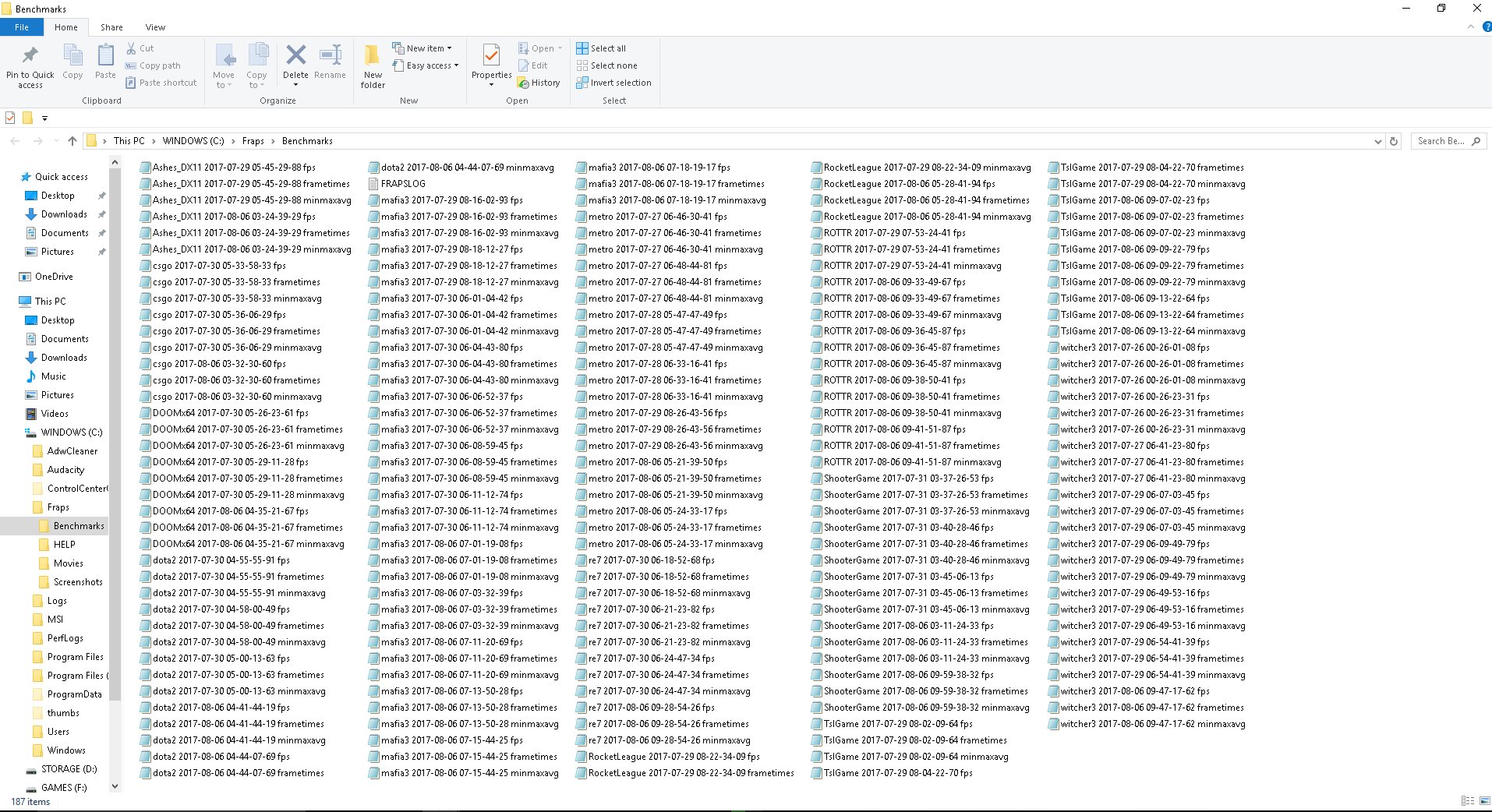Click Select all in the ribbon
Image resolution: width=1492 pixels, height=812 pixels.
[601, 48]
